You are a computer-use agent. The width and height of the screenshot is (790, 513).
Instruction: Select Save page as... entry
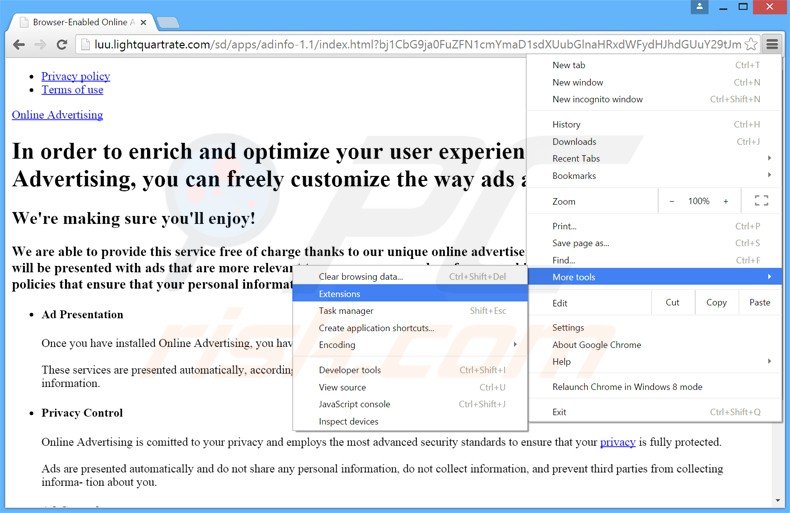(655, 243)
